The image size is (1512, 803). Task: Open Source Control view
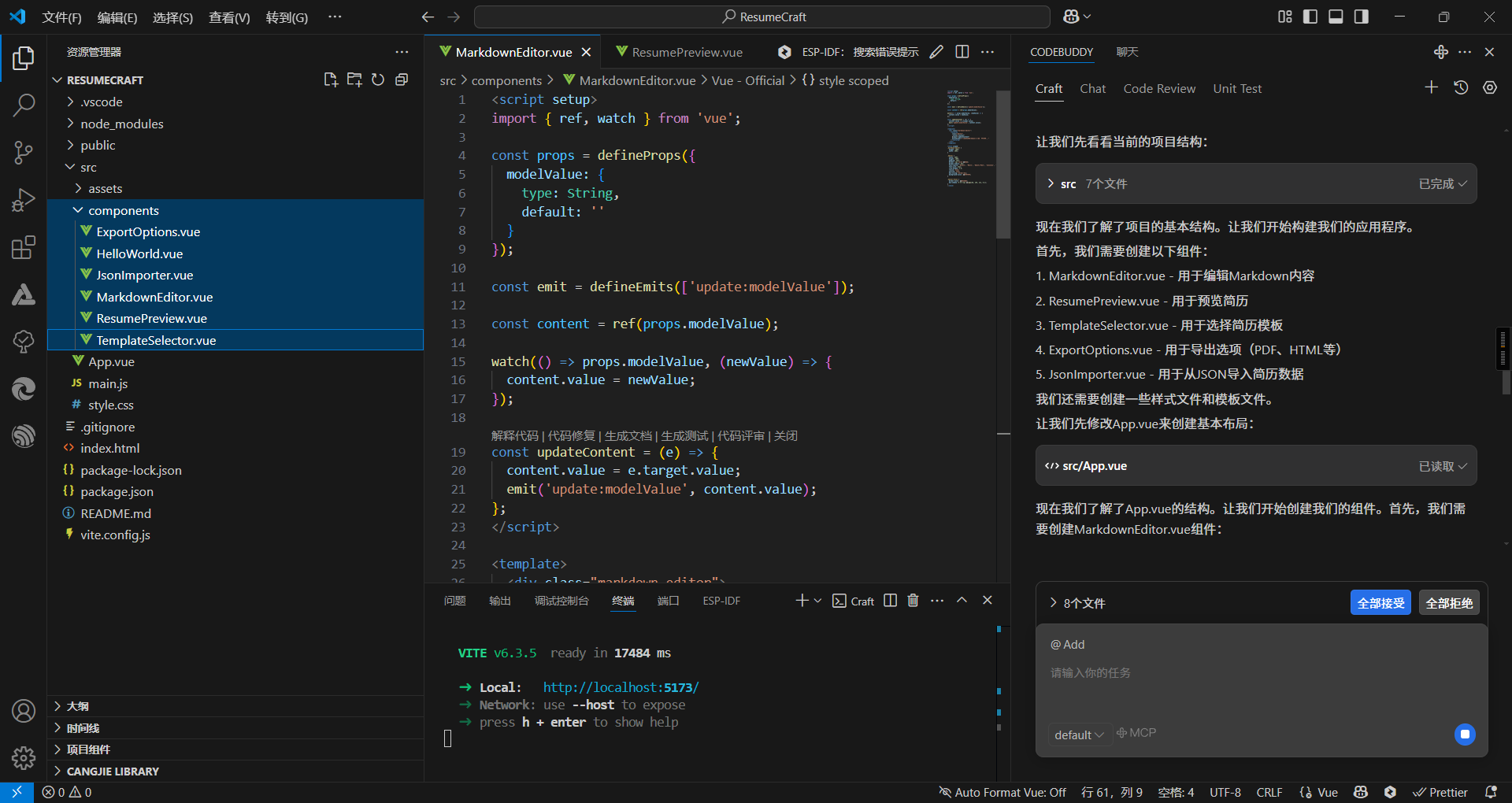(x=24, y=153)
